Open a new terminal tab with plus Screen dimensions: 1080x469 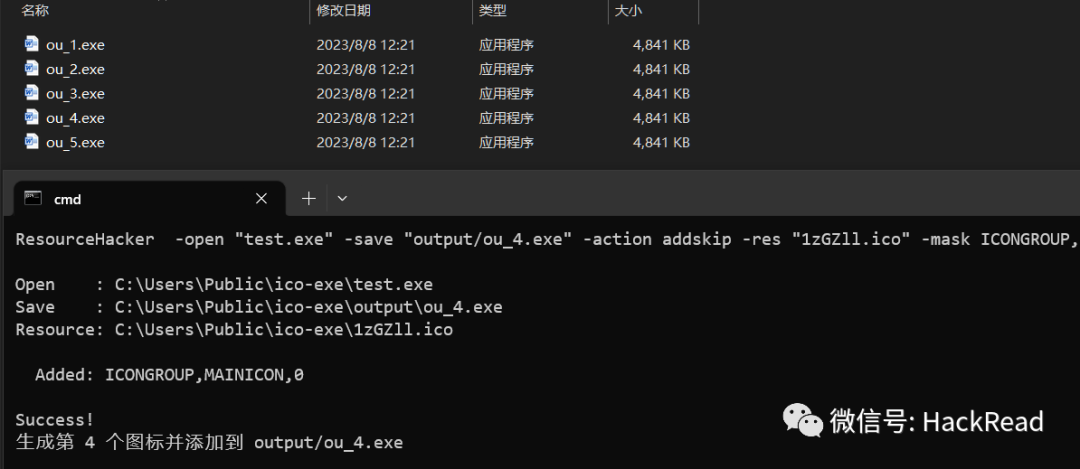point(309,198)
